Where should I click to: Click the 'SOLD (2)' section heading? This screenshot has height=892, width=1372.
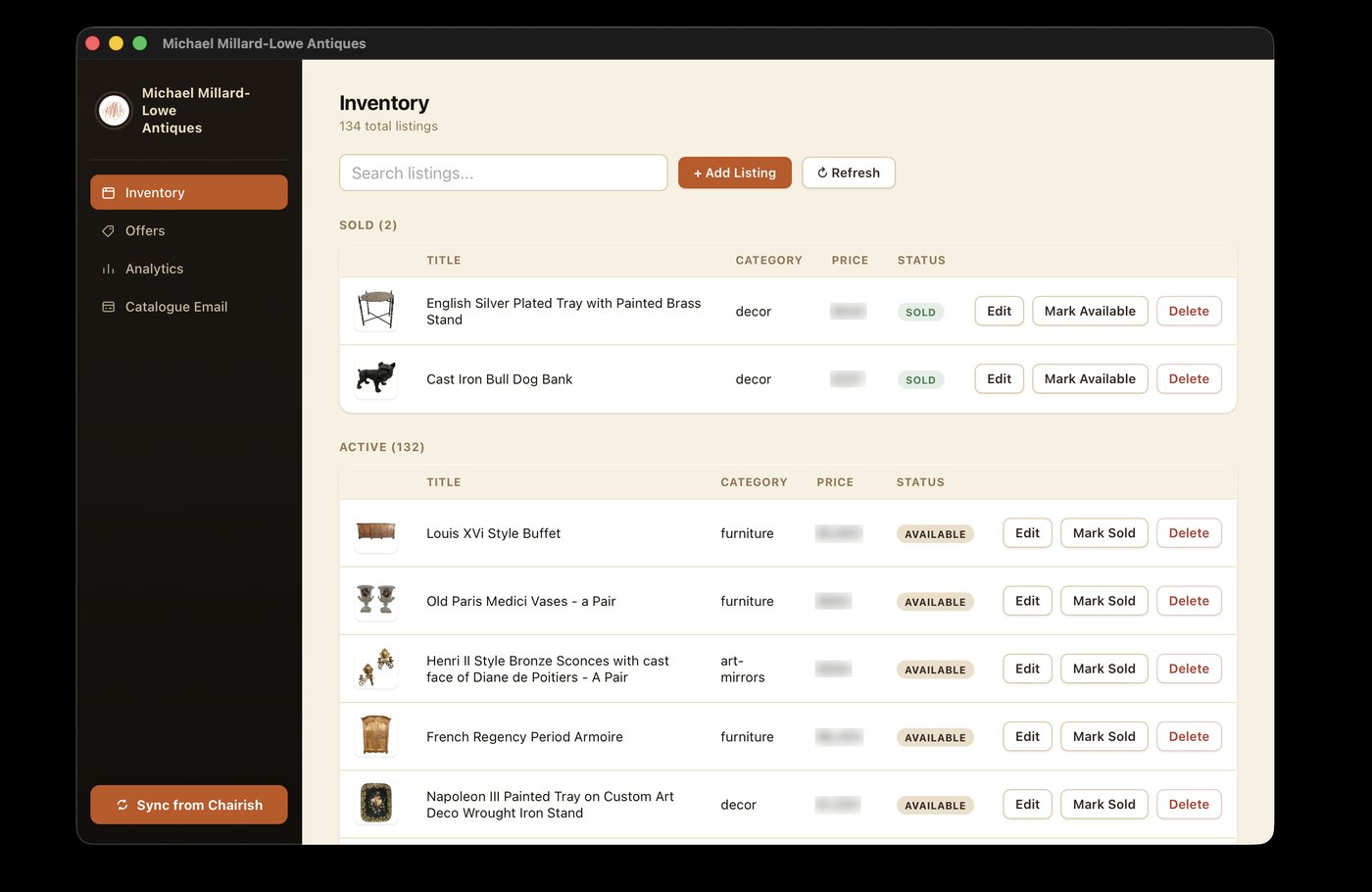(x=367, y=225)
